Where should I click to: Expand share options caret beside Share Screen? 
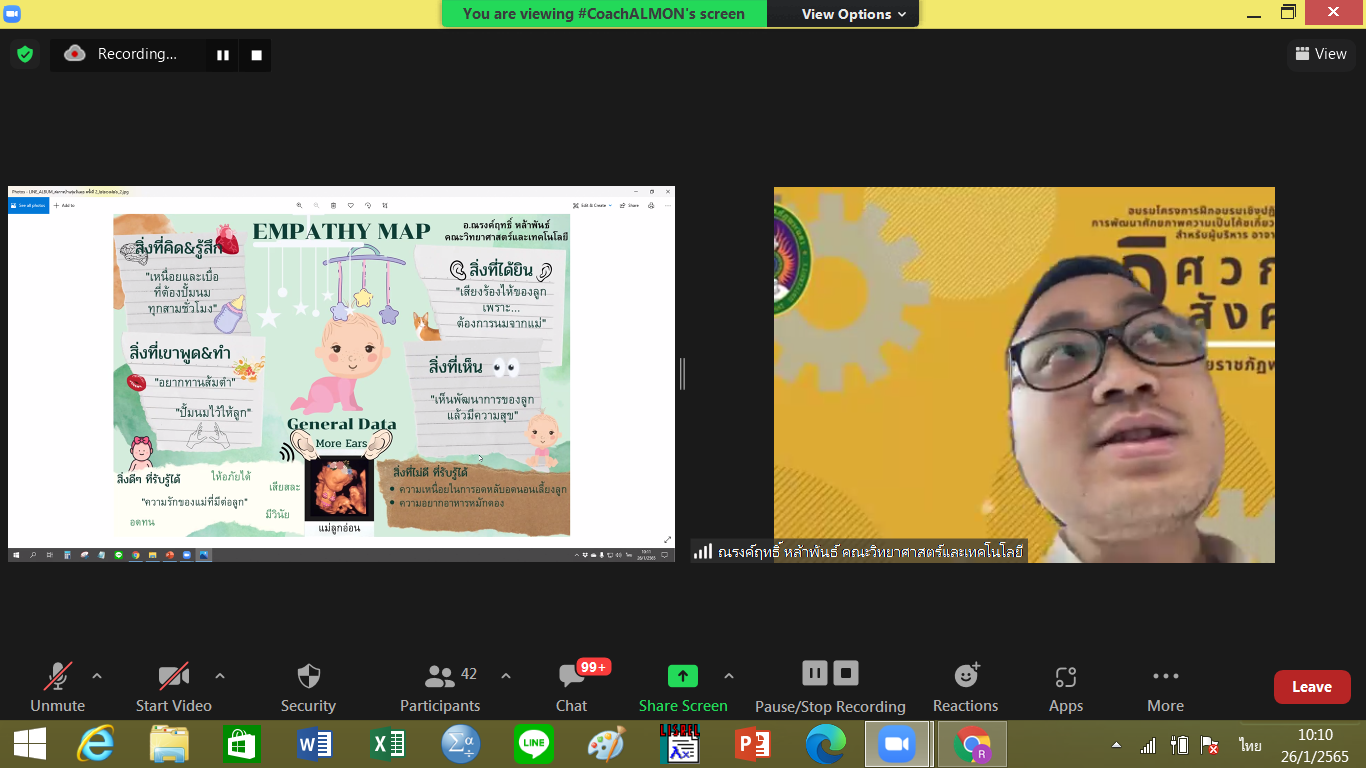[x=729, y=676]
